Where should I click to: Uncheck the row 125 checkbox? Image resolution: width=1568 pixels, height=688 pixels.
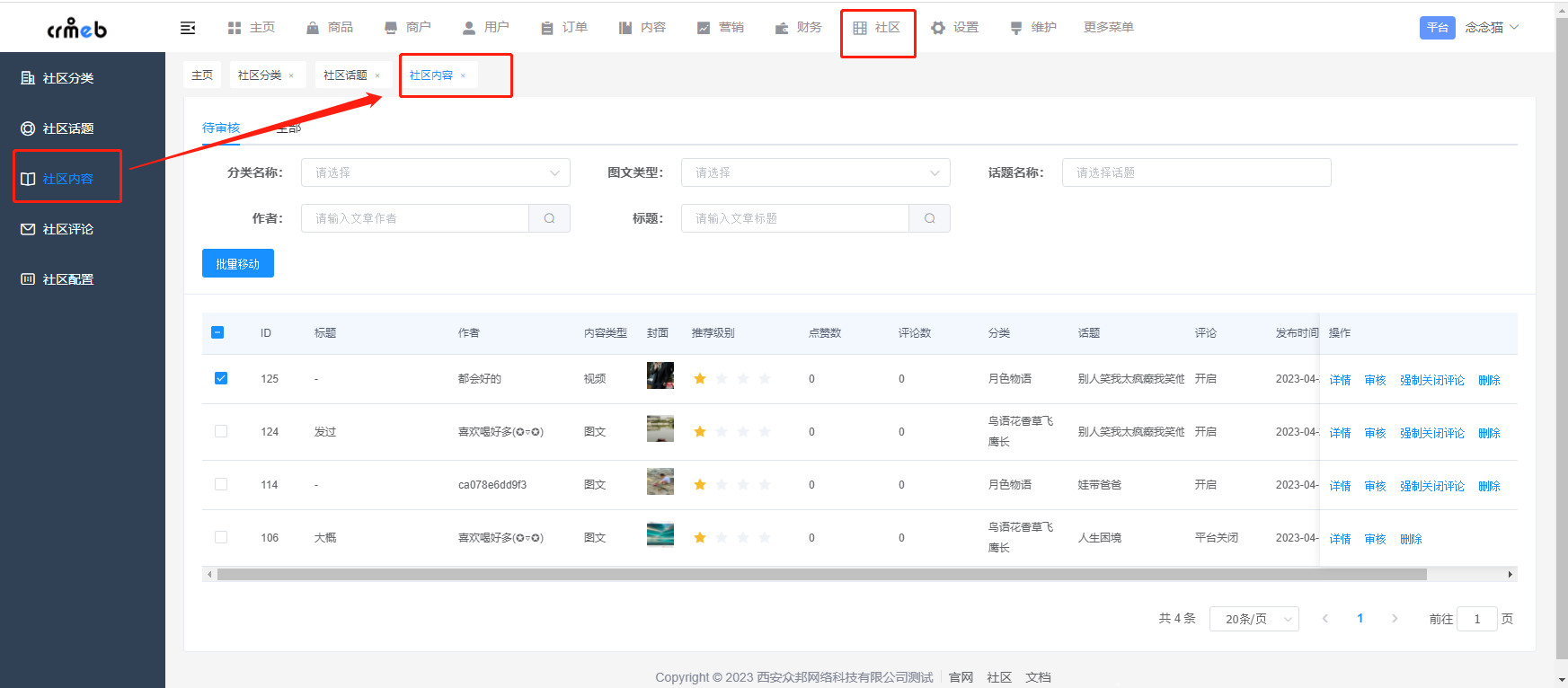click(221, 378)
